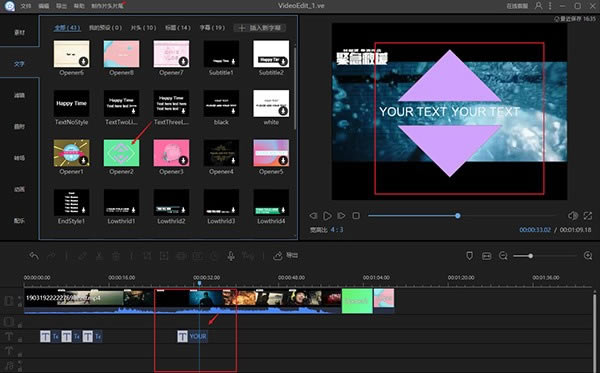The height and width of the screenshot is (373, 600).
Task: Toggle lock on the first text track
Action: click(x=20, y=339)
